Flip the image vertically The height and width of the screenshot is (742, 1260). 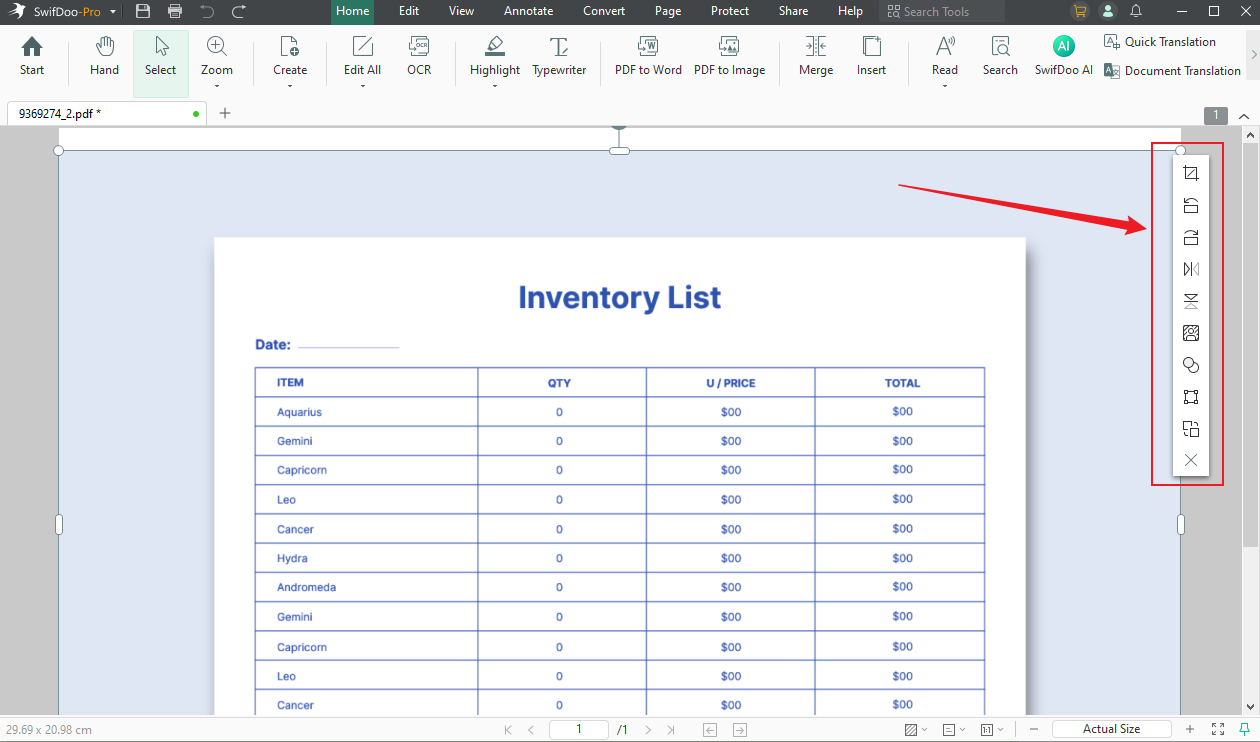tap(1190, 301)
